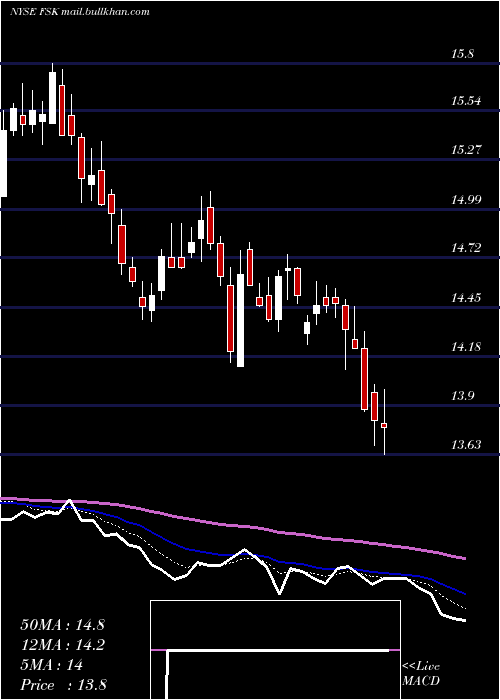This screenshot has height=700, width=500.
Task: Click the <<Live MACD label
Action: pyautogui.click(x=421, y=674)
